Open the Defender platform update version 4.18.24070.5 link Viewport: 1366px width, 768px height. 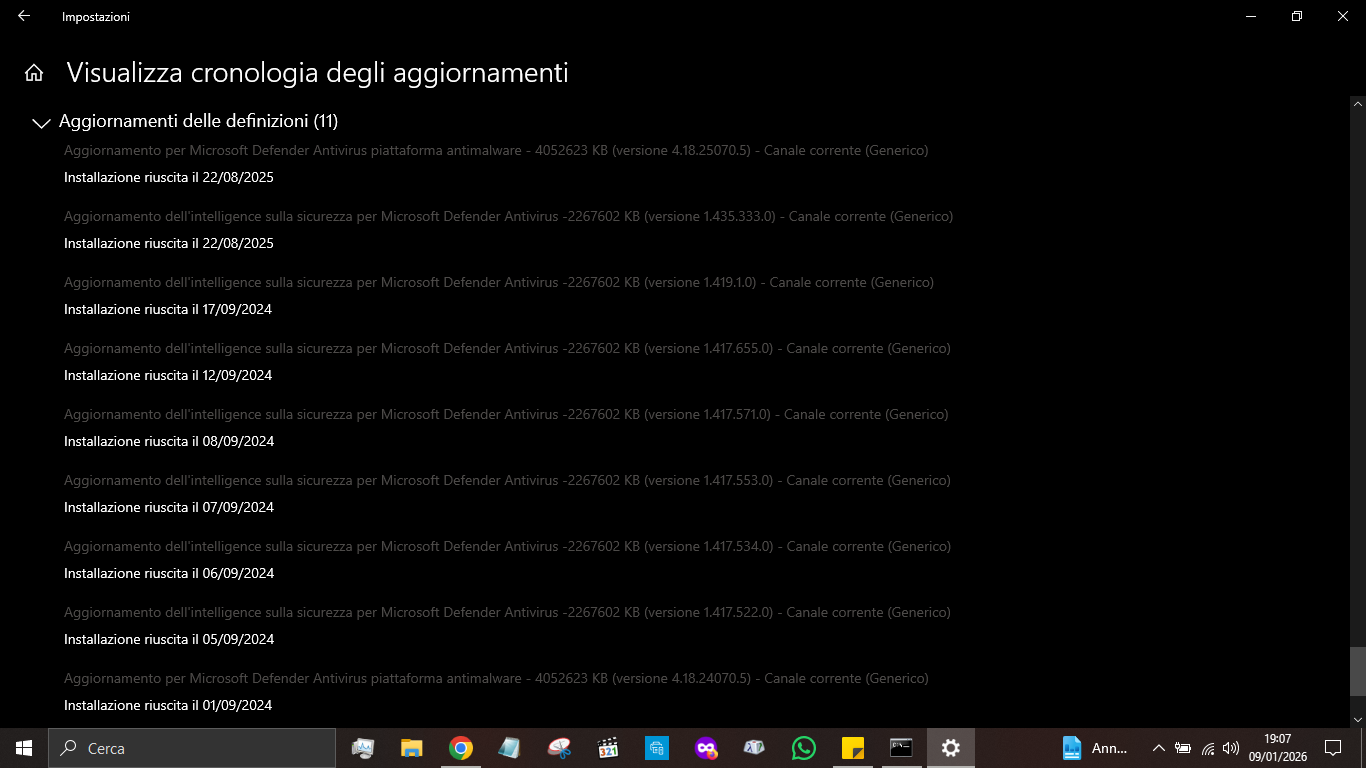[496, 678]
